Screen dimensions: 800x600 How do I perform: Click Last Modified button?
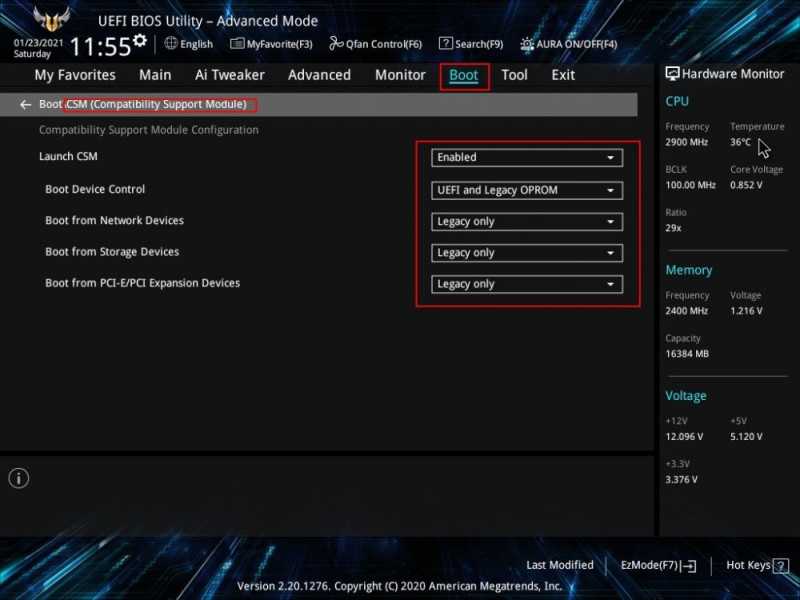tap(560, 565)
